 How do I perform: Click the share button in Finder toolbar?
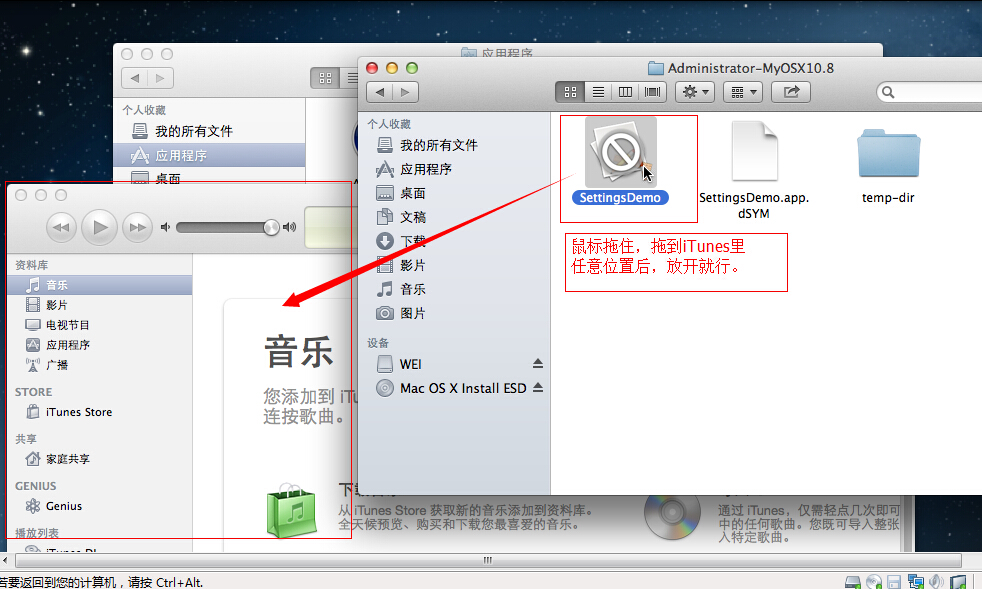[x=791, y=92]
